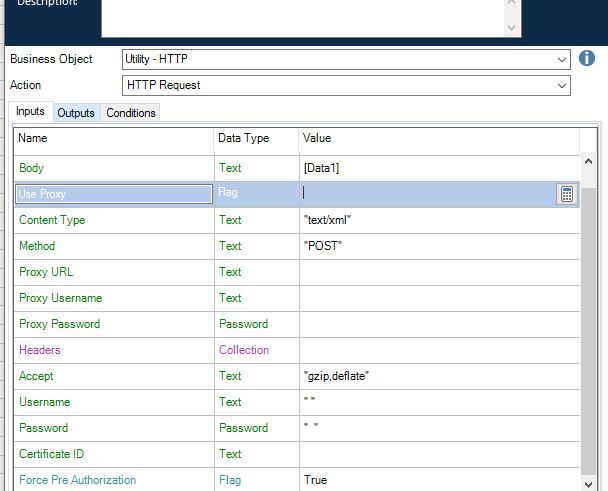Click the Value column header
This screenshot has height=491, width=608.
(x=439, y=140)
